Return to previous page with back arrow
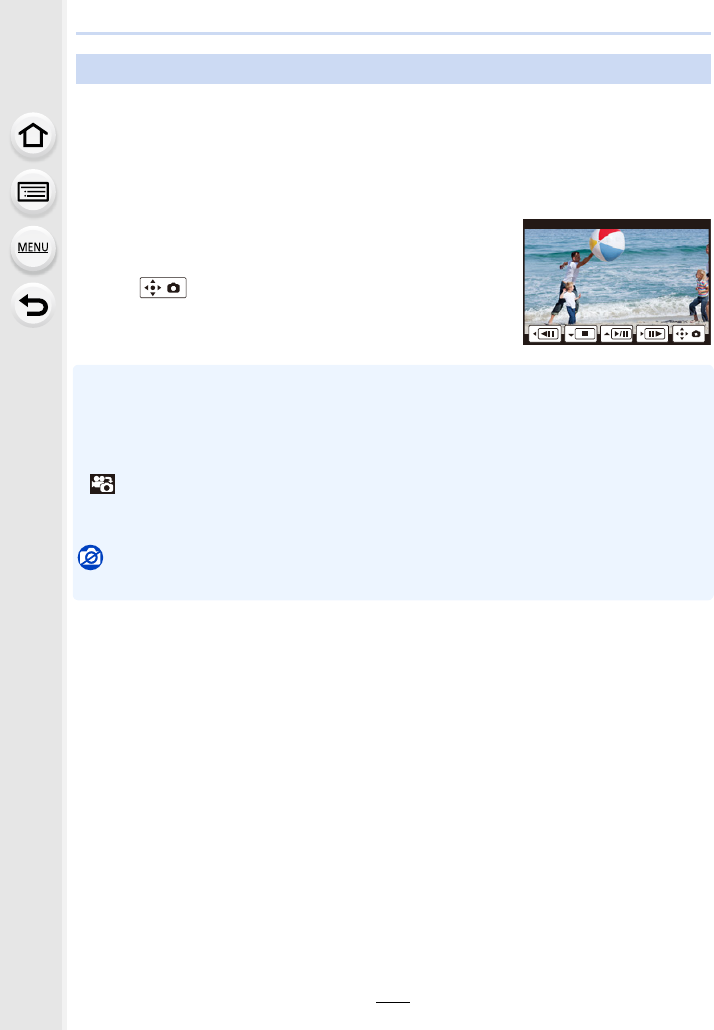This screenshot has height=1030, width=714. 33,305
